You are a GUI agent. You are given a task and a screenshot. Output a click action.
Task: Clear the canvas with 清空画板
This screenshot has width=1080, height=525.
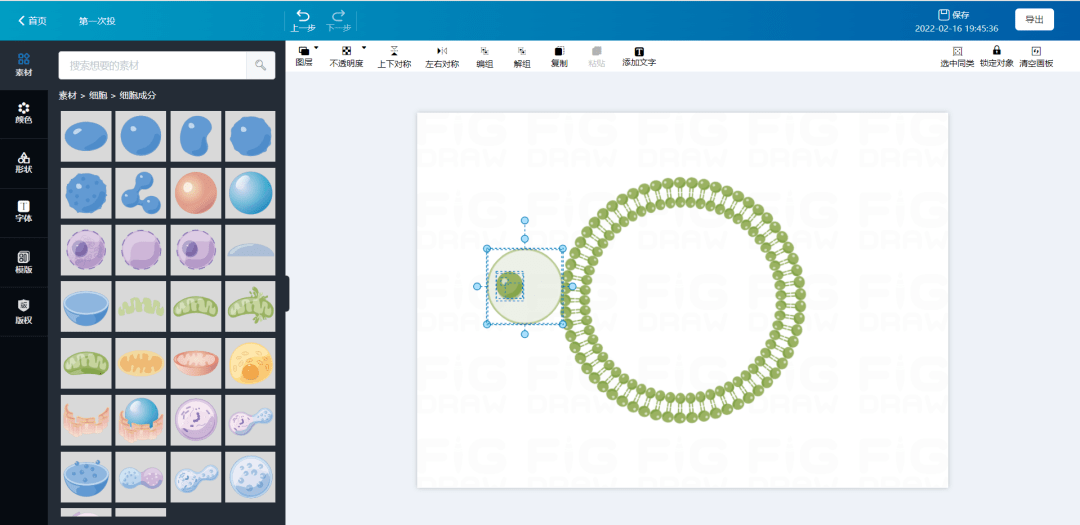coord(1036,51)
